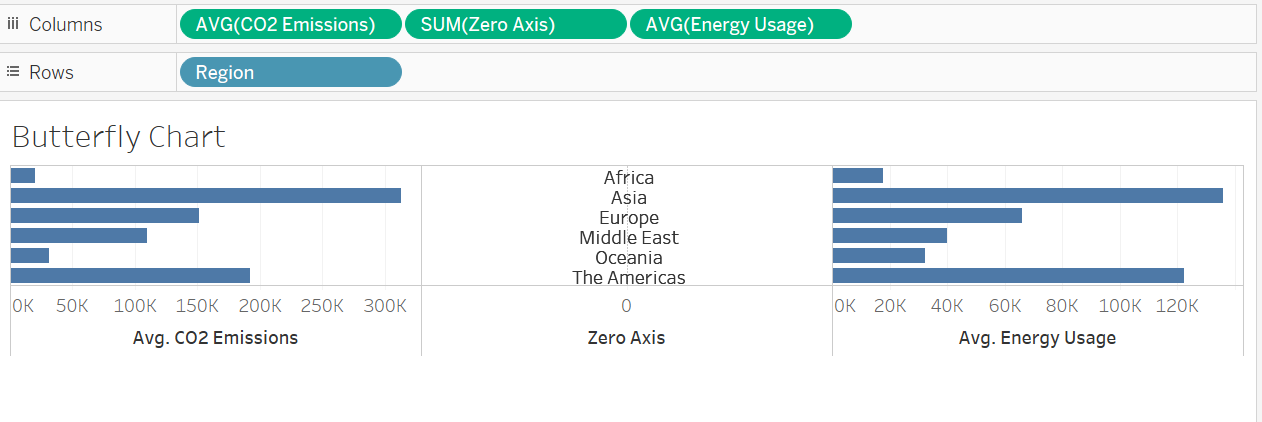Click The Americas Energy Usage bar
The height and width of the screenshot is (422, 1262).
(1008, 276)
